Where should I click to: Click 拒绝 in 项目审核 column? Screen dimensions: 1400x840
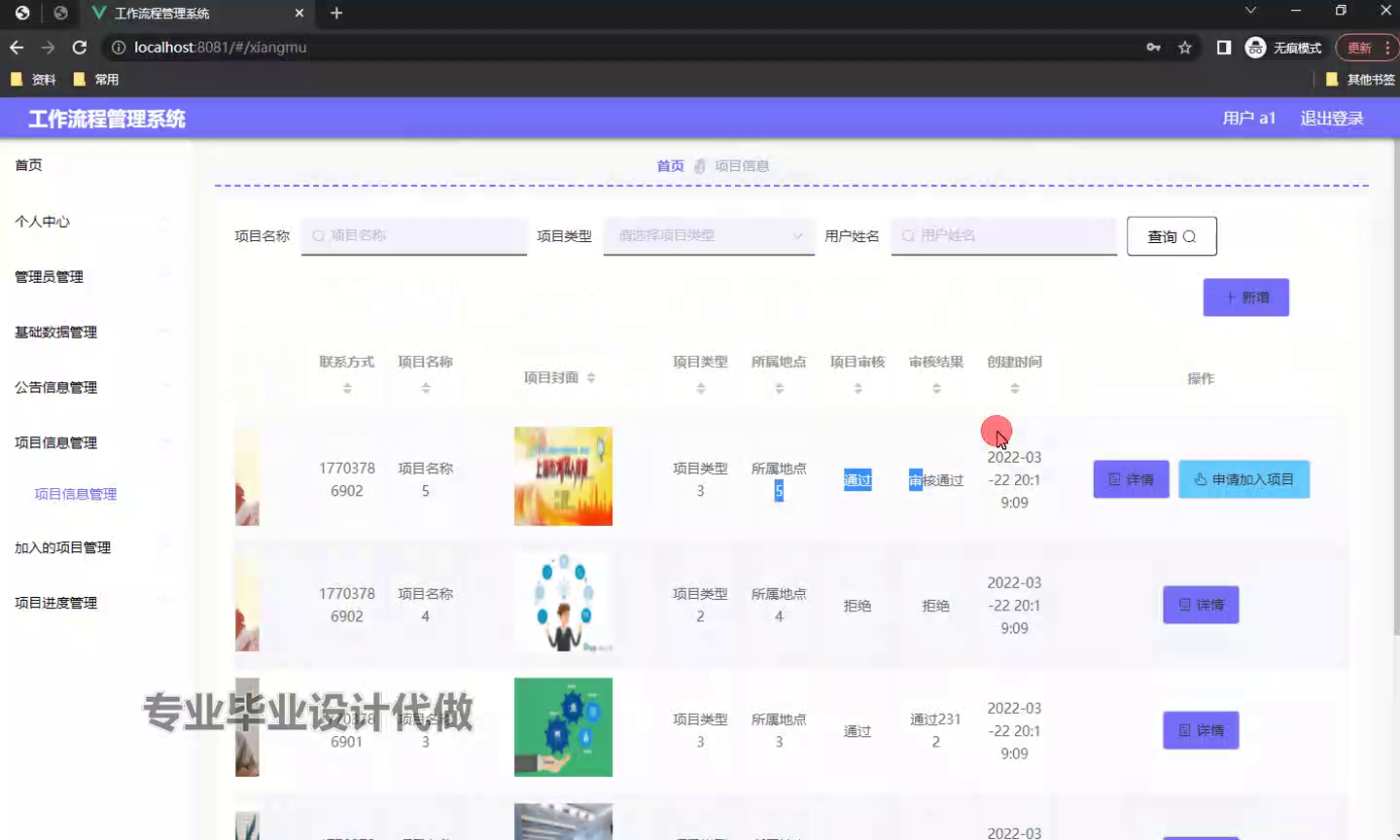click(x=857, y=606)
